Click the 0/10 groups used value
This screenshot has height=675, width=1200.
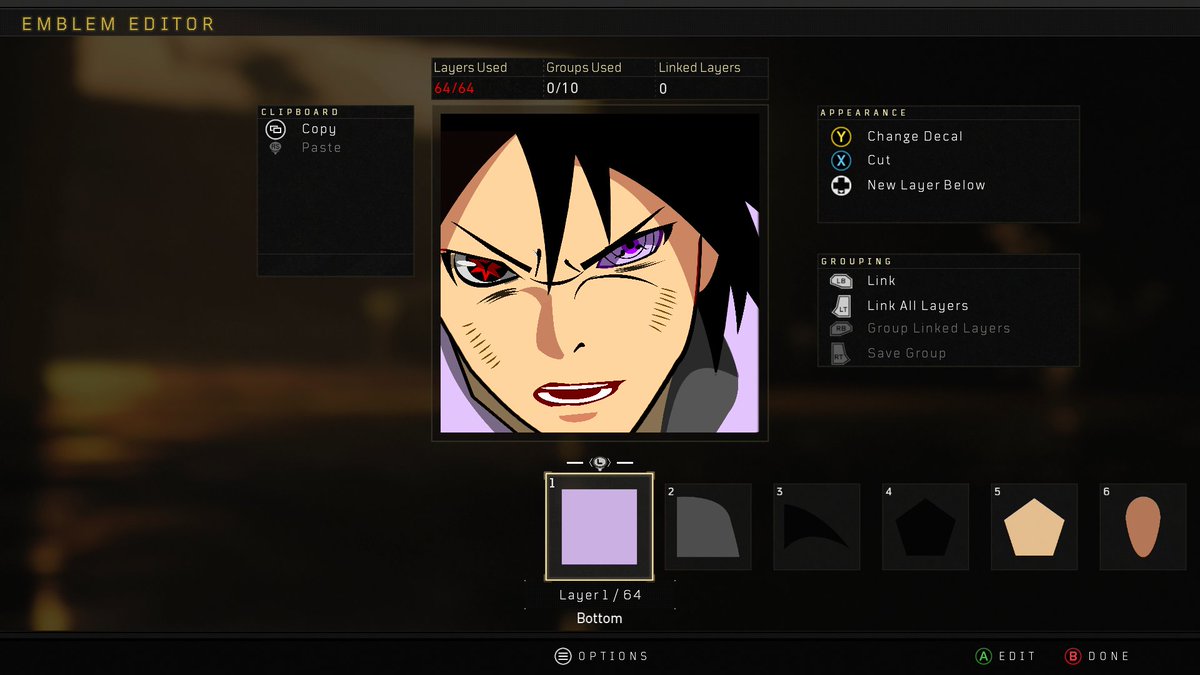point(562,89)
